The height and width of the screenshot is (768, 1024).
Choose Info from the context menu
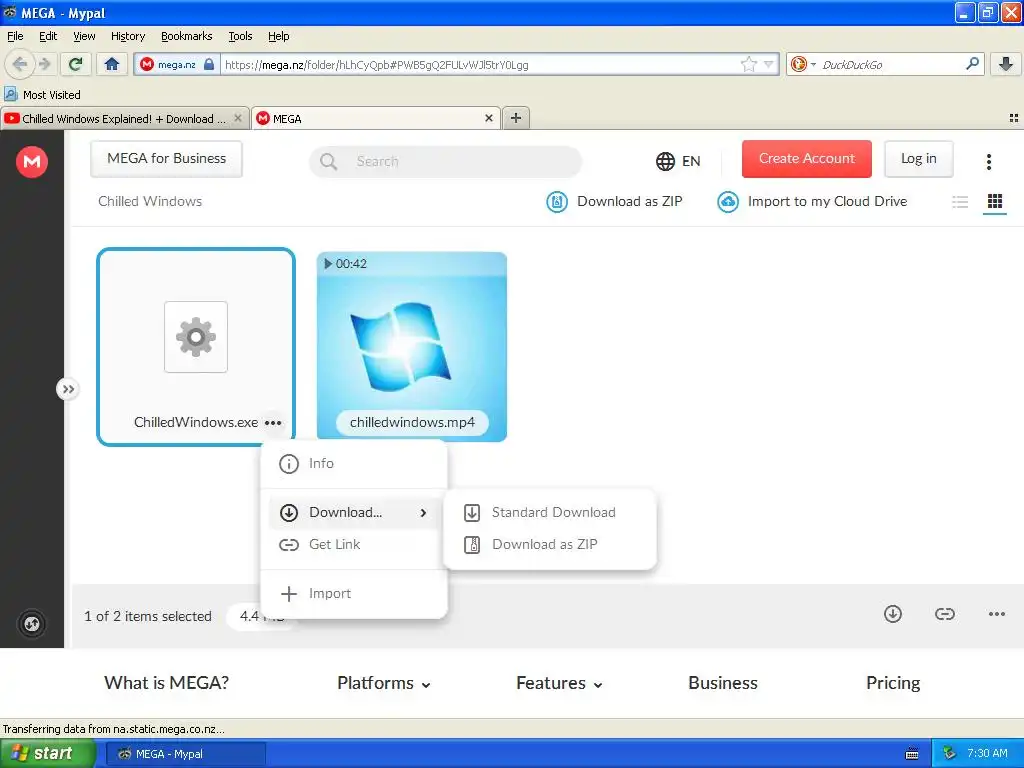point(354,464)
